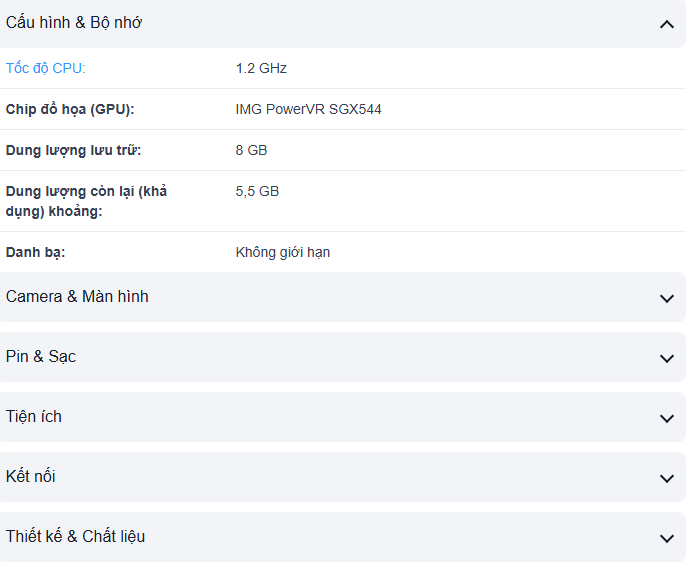Viewport: 689px width, 578px height.
Task: Open the Tốc độ CPU link
Action: pos(46,68)
